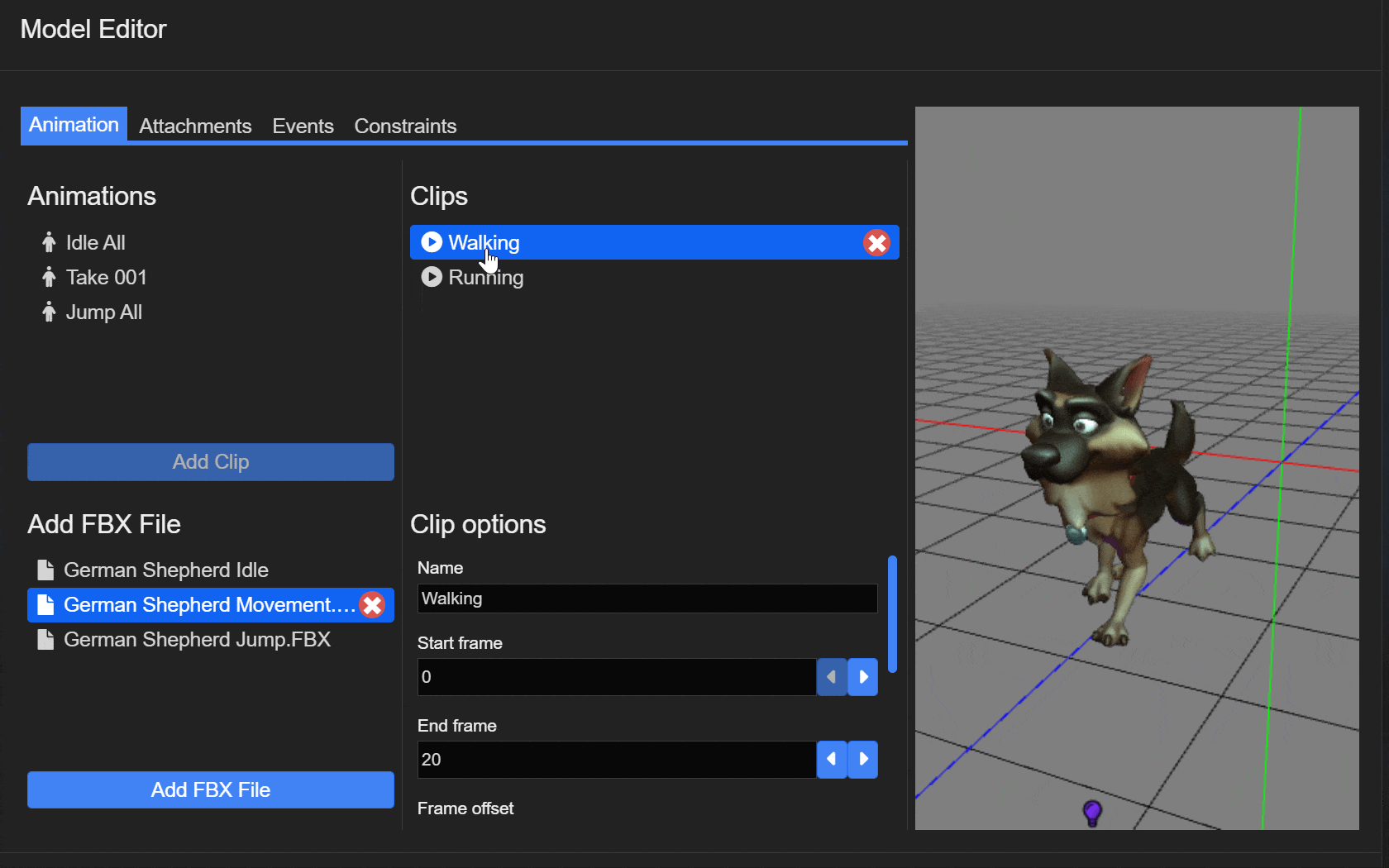
Task: Increase the Start frame value
Action: [x=863, y=677]
